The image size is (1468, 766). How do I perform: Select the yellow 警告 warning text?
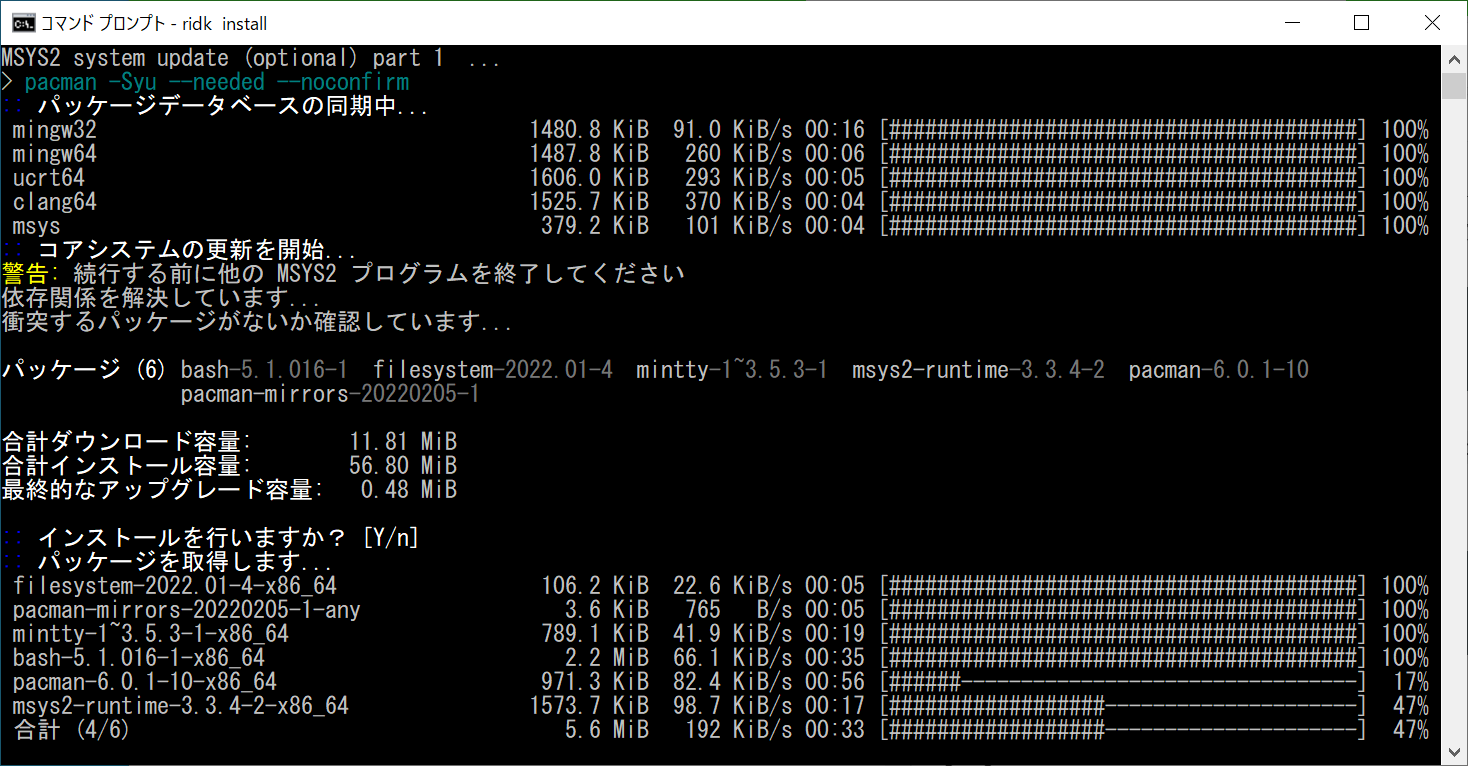coord(22,272)
